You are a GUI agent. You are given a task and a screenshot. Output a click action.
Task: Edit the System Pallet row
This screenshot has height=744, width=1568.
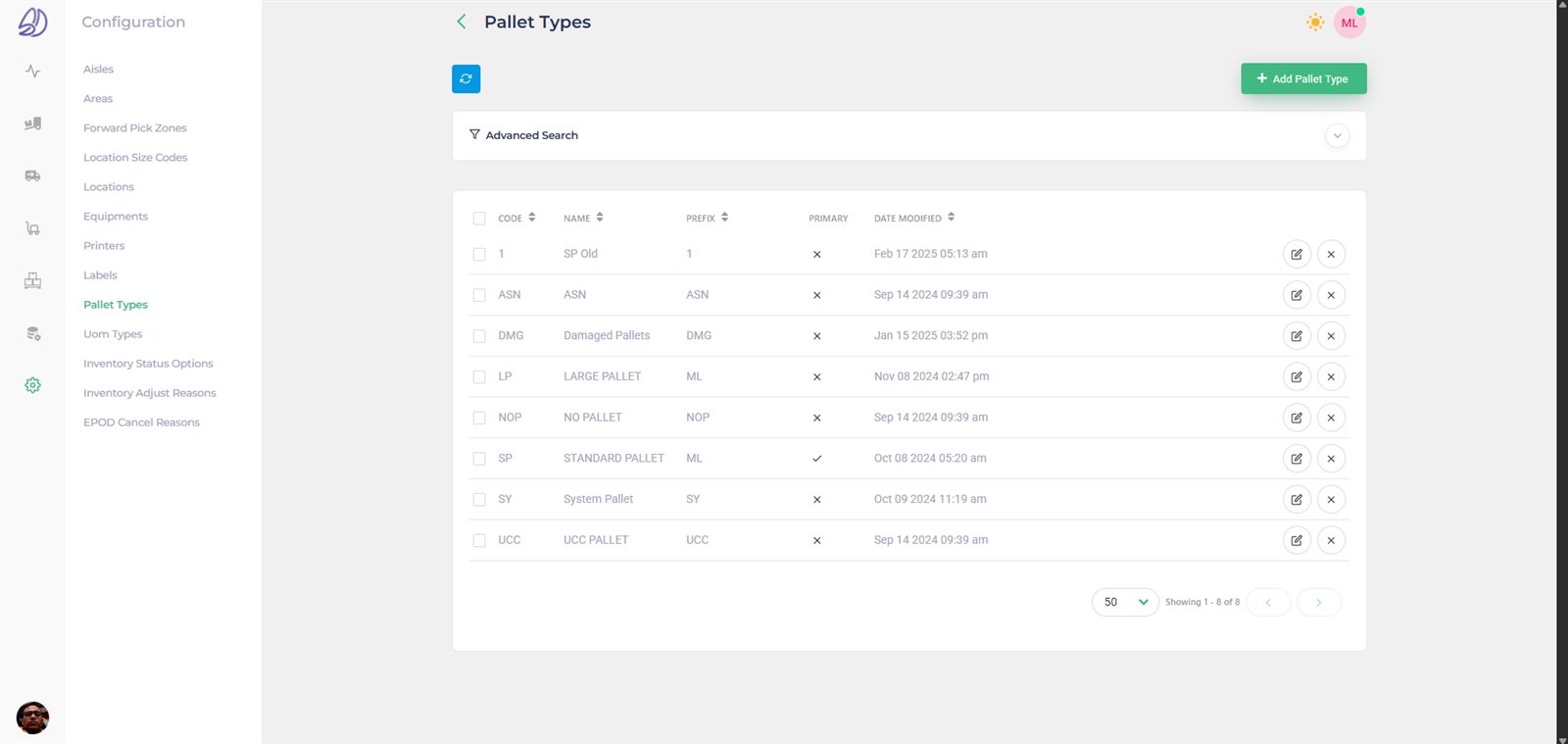click(x=1297, y=499)
